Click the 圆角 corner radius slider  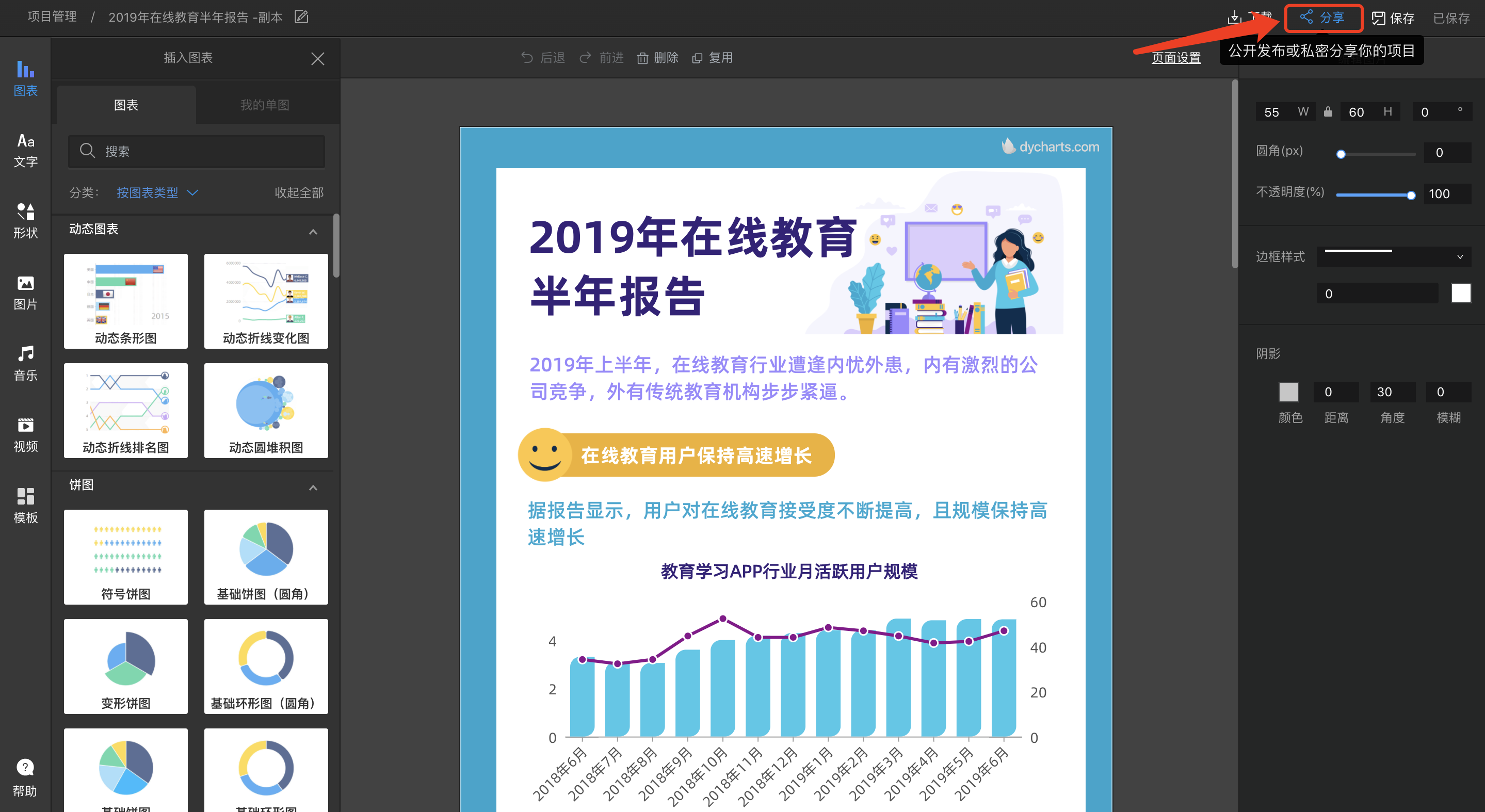1376,154
